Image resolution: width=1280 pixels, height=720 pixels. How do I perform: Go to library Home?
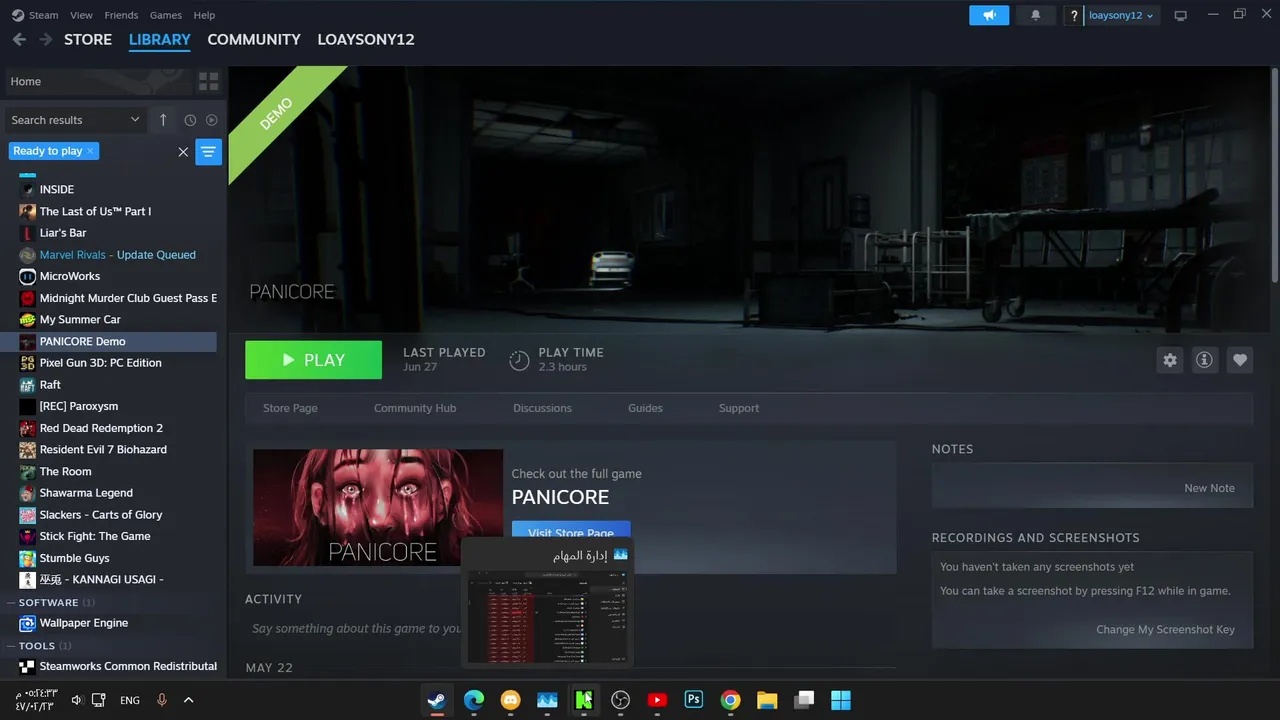tap(97, 81)
